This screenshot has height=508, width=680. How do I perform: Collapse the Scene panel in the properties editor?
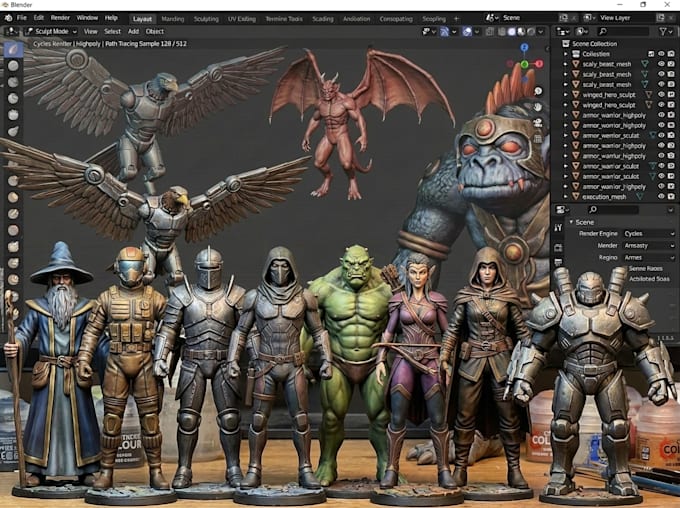(x=572, y=222)
